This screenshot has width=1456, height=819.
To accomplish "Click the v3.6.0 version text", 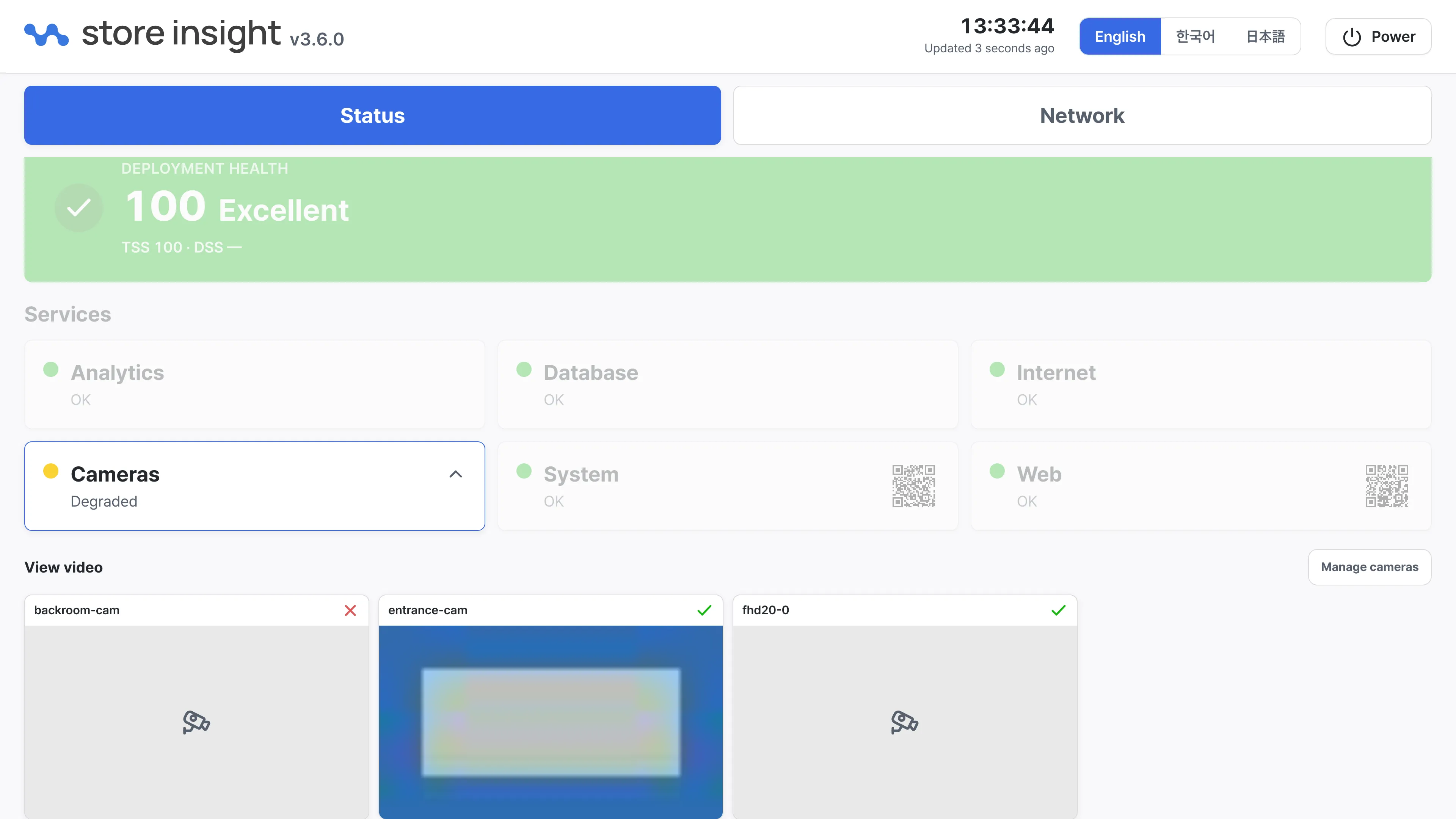I will click(x=317, y=39).
